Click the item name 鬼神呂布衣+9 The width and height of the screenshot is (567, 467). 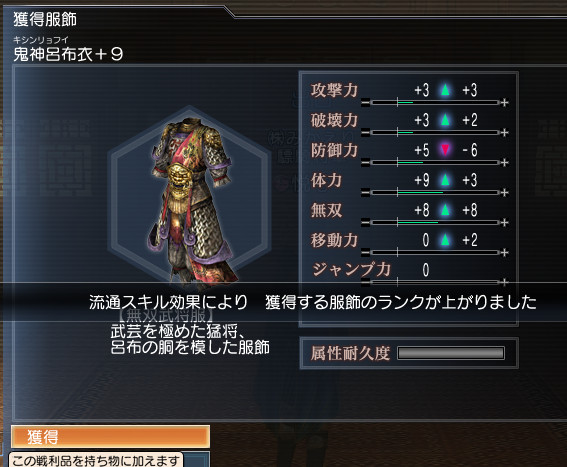point(68,54)
